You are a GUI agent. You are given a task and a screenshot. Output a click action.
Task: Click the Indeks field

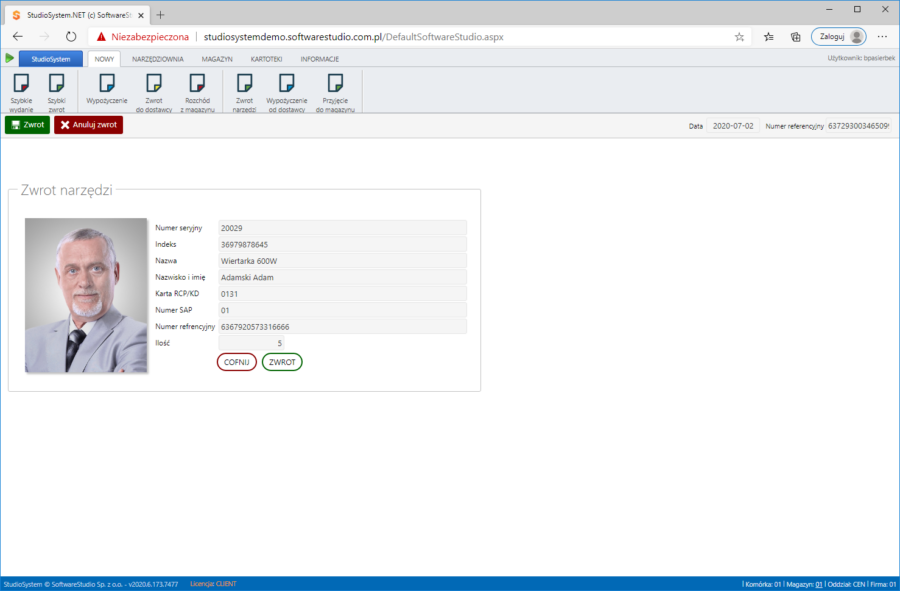(343, 244)
